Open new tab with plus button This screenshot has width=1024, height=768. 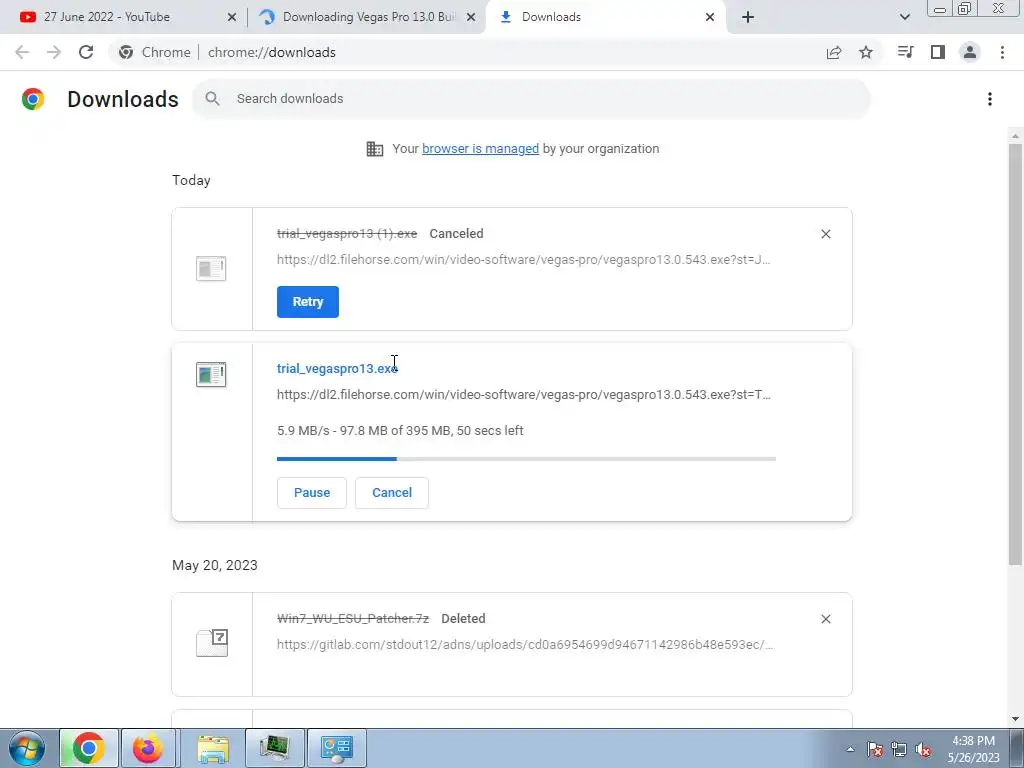pos(748,17)
